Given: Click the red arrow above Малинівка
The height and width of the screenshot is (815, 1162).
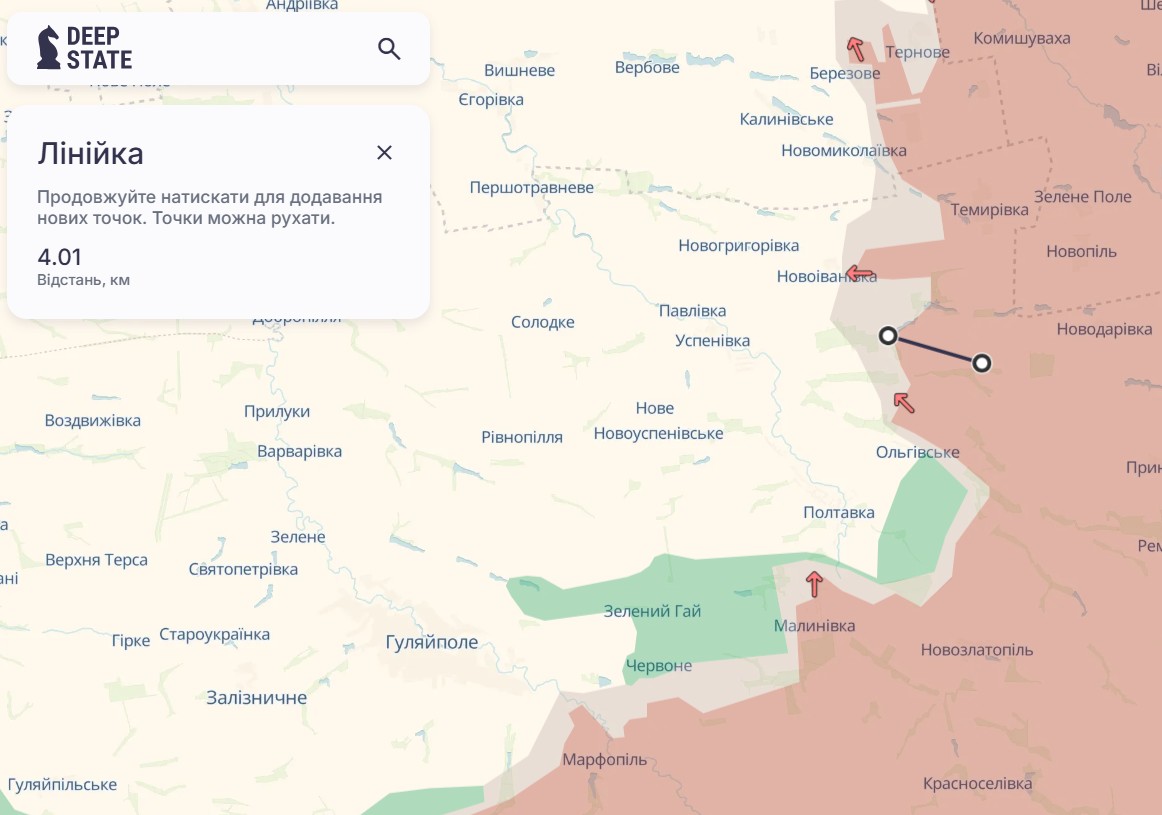Looking at the screenshot, I should pyautogui.click(x=814, y=583).
